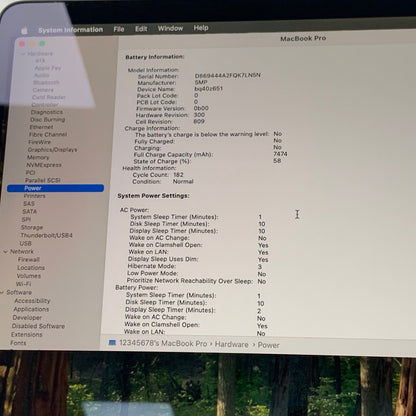This screenshot has width=416, height=416.
Task: Click 12345678's MacBook Pro in path bar
Action: pos(163,343)
